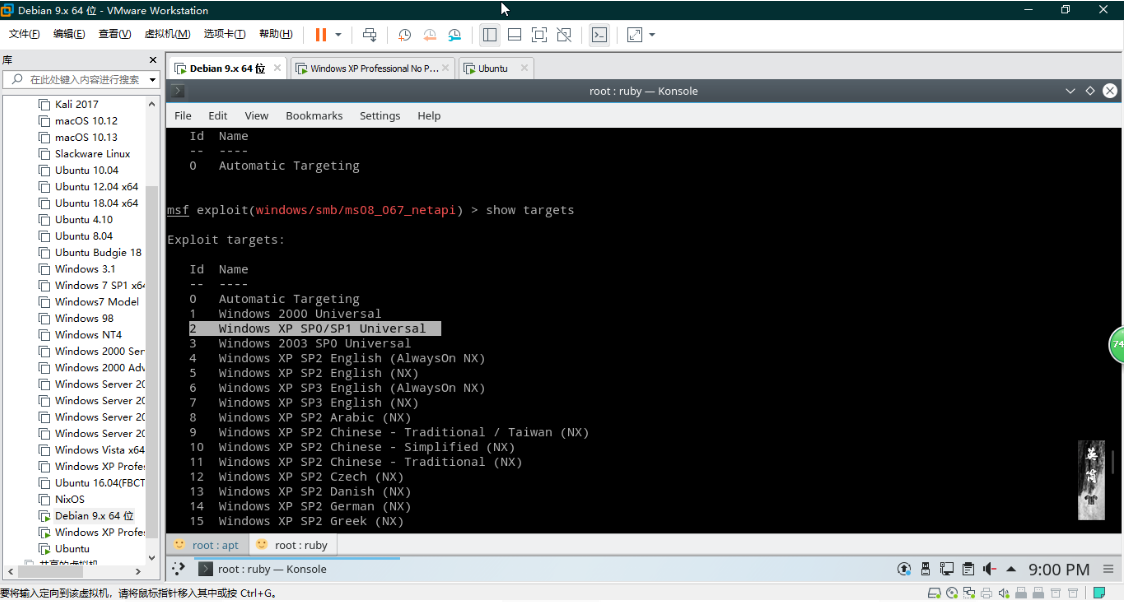This screenshot has width=1124, height=602.
Task: Click the console view toolbar icon
Action: 599,34
